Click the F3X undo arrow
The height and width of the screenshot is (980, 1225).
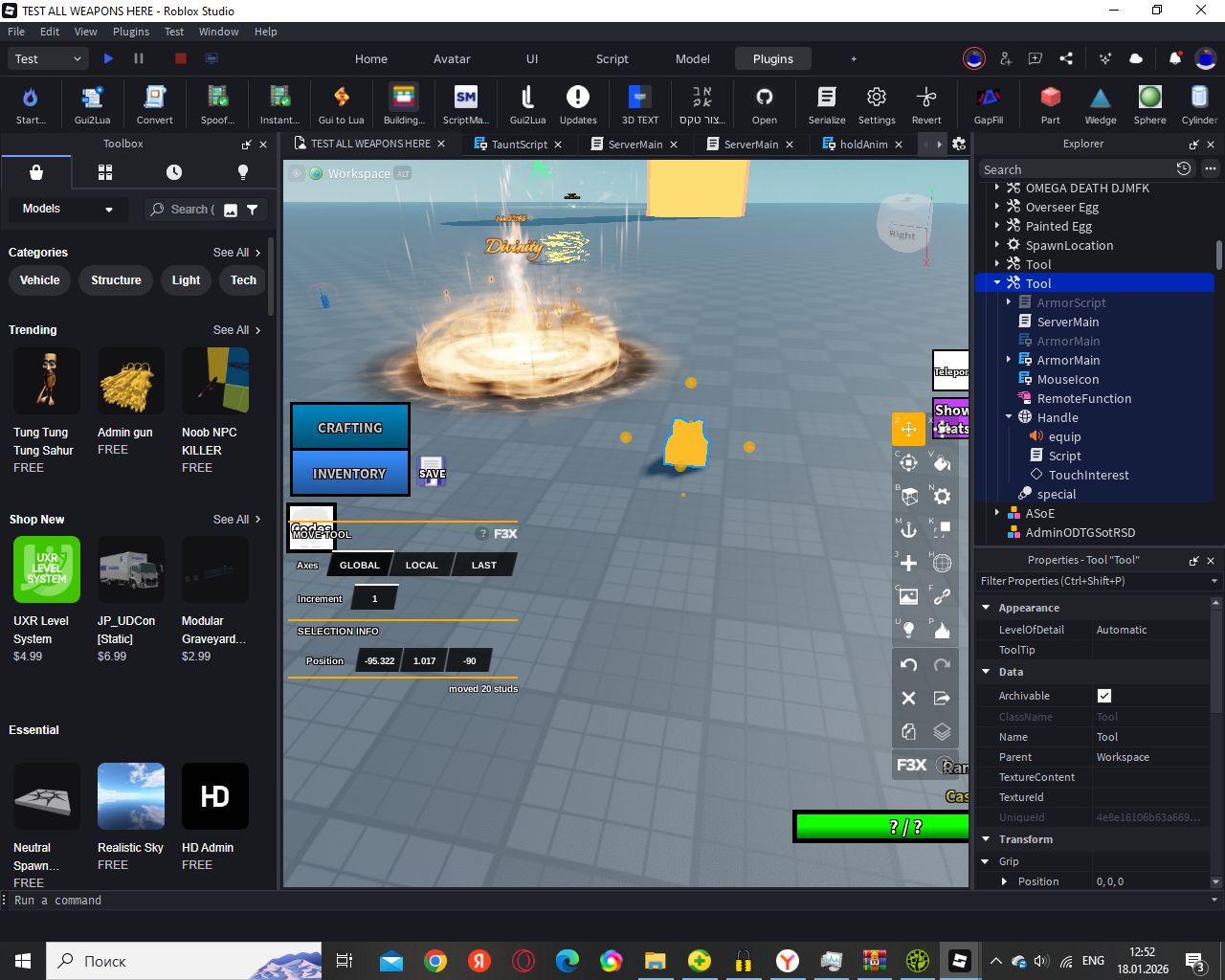click(x=909, y=664)
